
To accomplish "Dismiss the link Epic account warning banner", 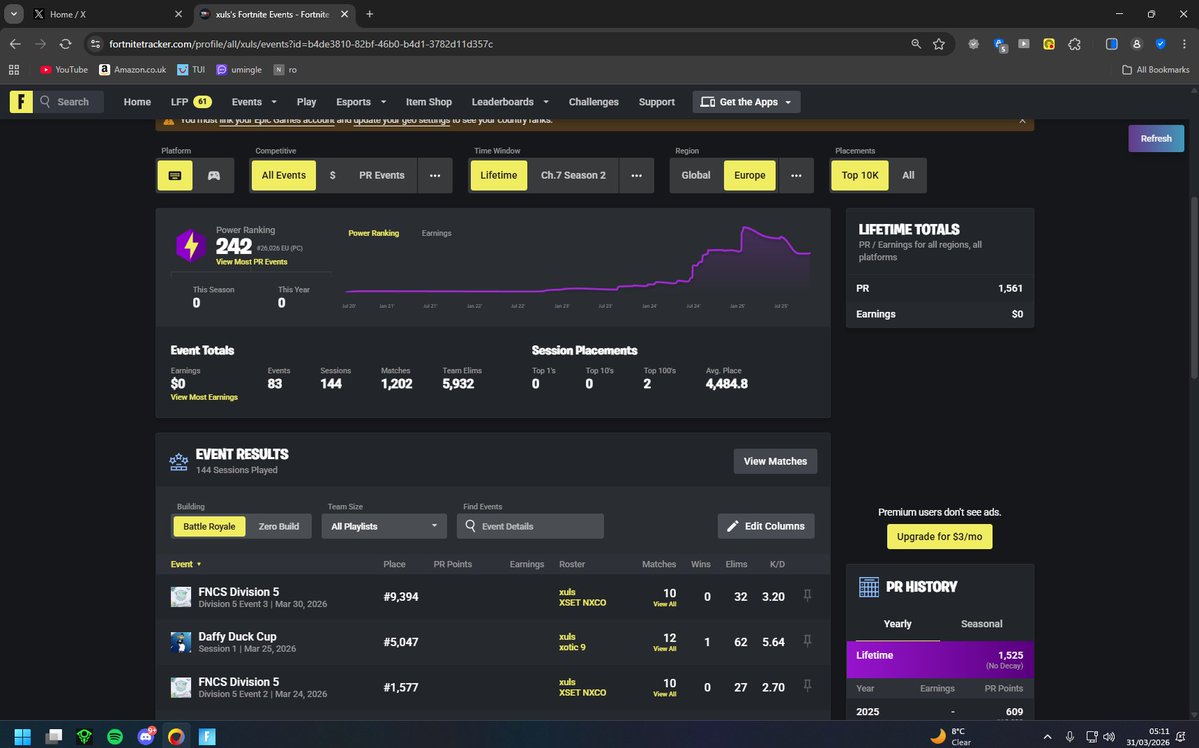I will [x=1022, y=121].
